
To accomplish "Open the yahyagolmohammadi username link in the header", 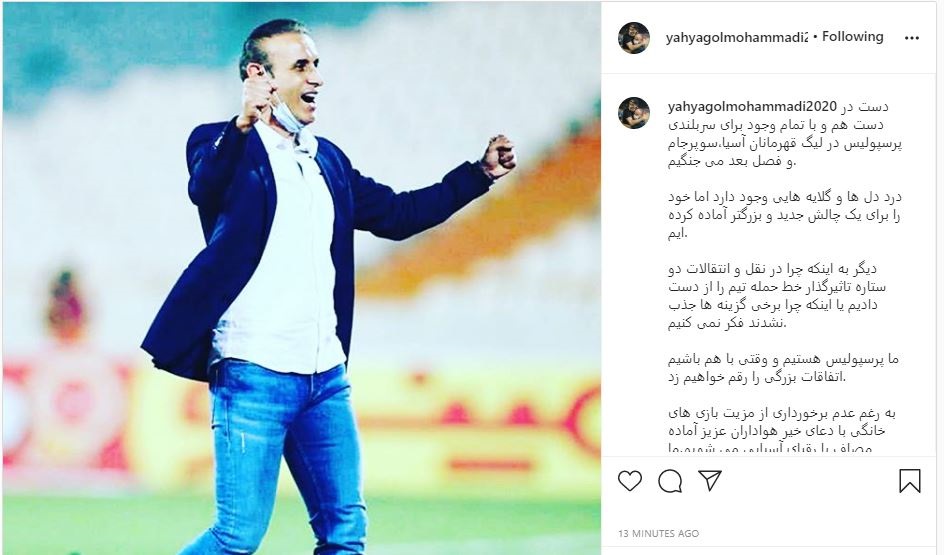I will click(736, 37).
